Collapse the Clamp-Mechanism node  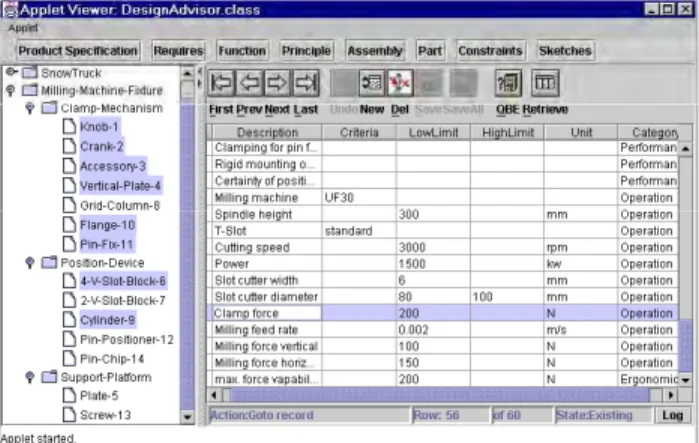(x=29, y=108)
